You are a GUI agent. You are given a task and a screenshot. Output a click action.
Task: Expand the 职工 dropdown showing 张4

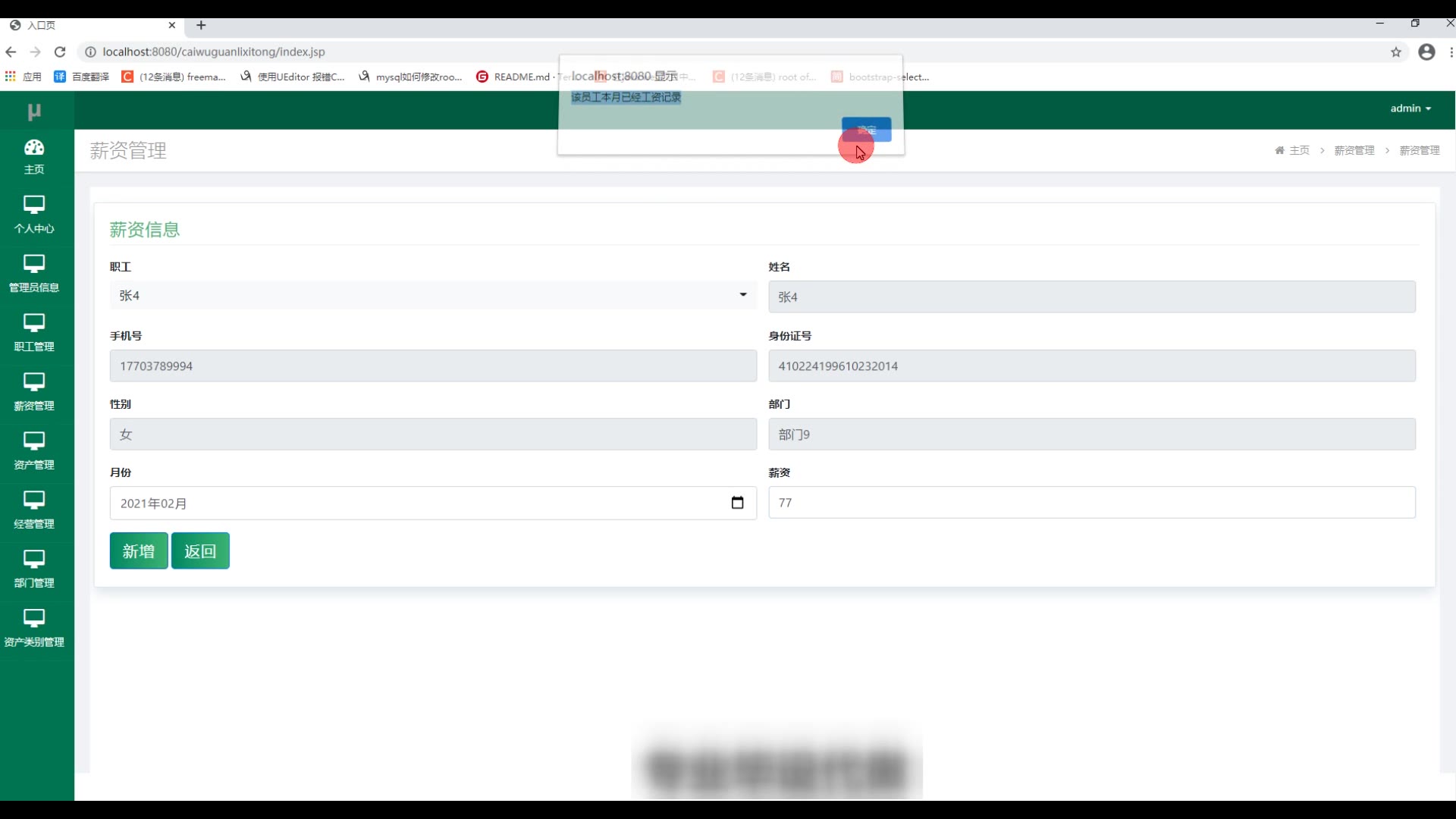point(433,295)
